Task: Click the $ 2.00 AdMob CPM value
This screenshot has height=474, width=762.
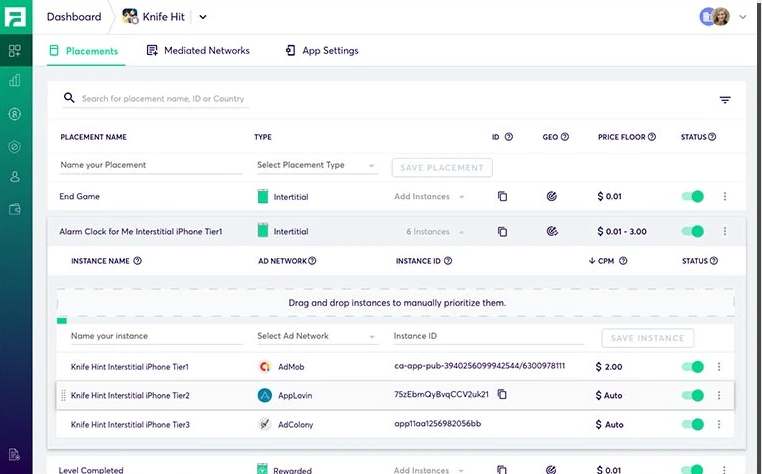Action: pyautogui.click(x=608, y=367)
